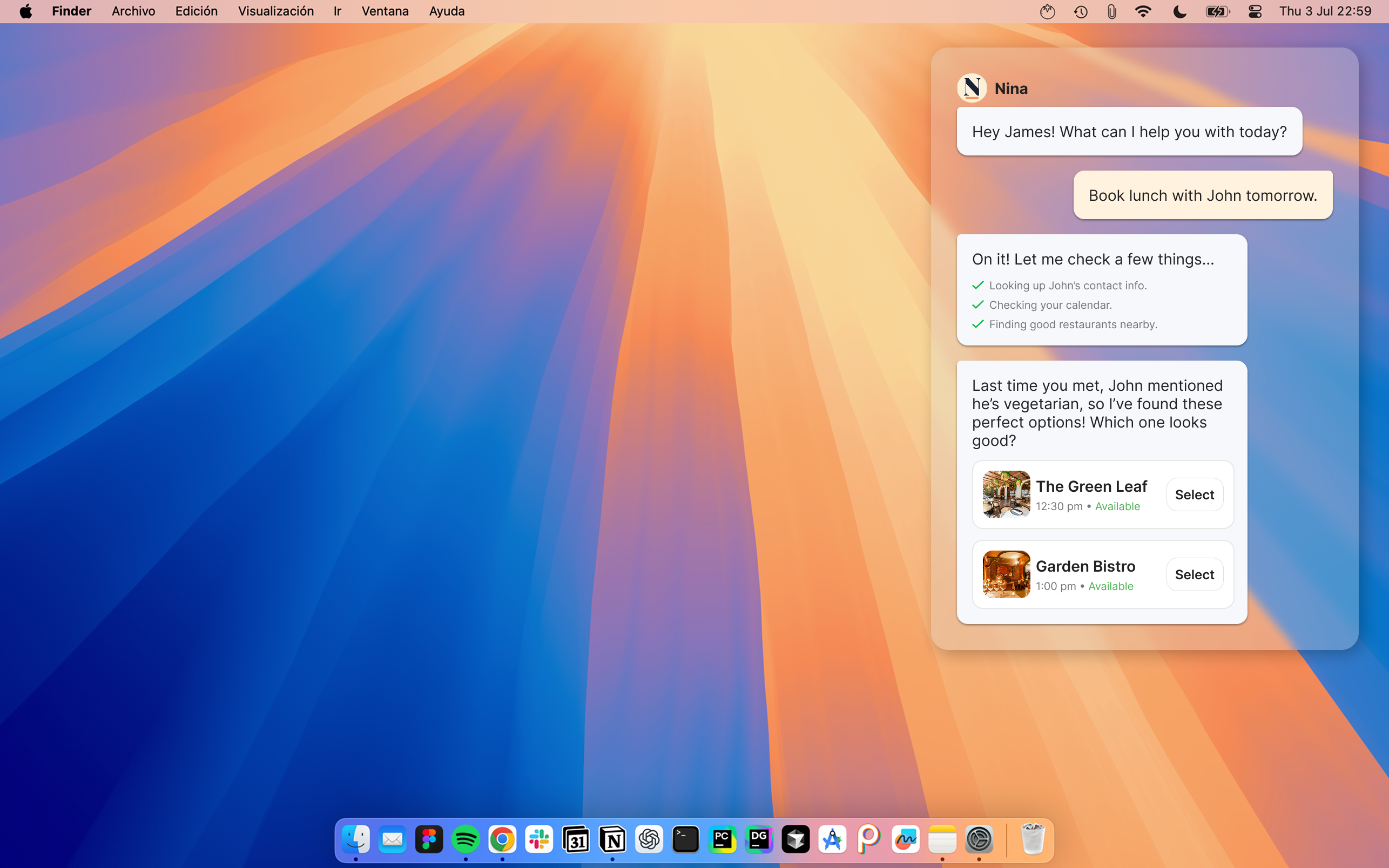Open the ChatGPT app in the dock

pyautogui.click(x=649, y=840)
